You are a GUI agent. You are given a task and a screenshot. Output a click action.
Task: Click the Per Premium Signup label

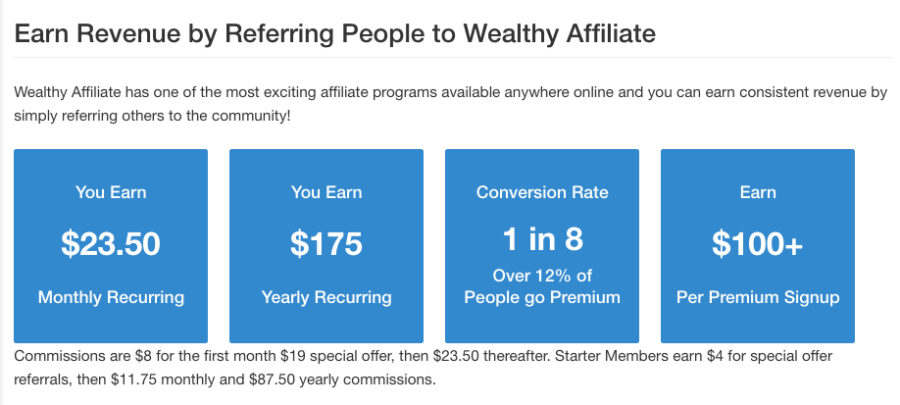coord(758,298)
